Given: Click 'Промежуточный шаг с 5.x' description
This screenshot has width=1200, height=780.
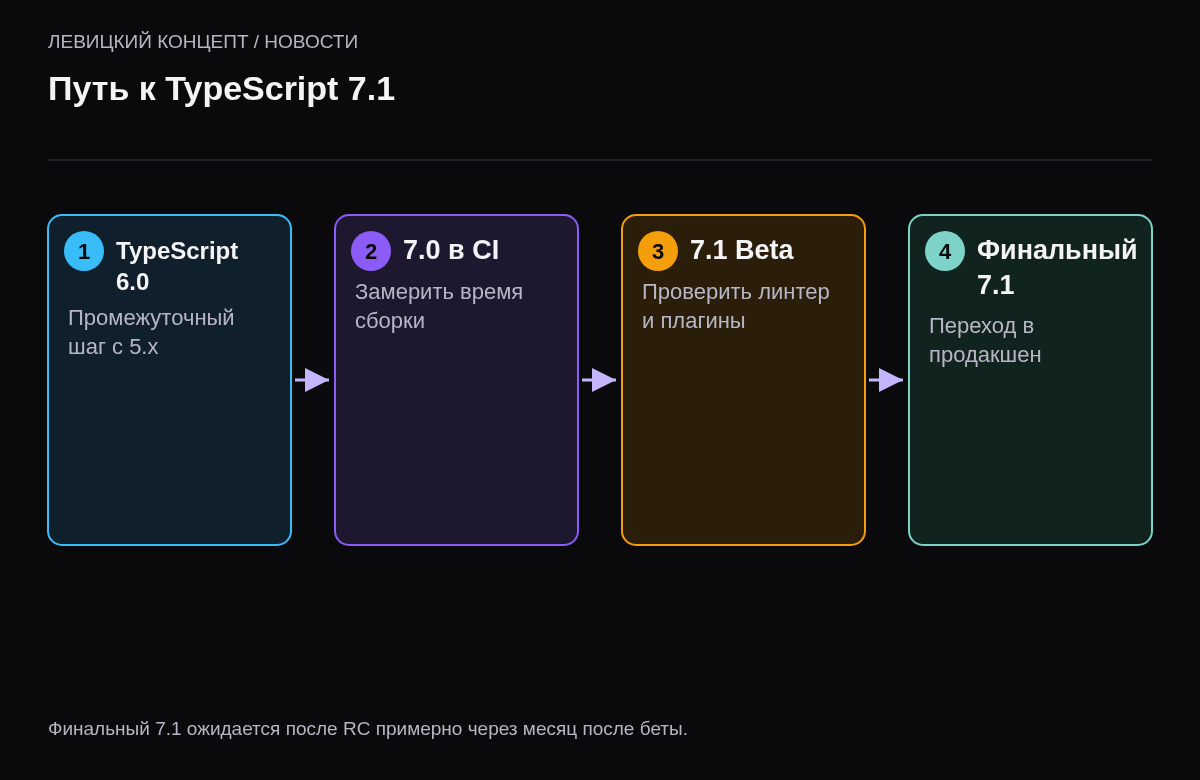Looking at the screenshot, I should click(x=151, y=332).
